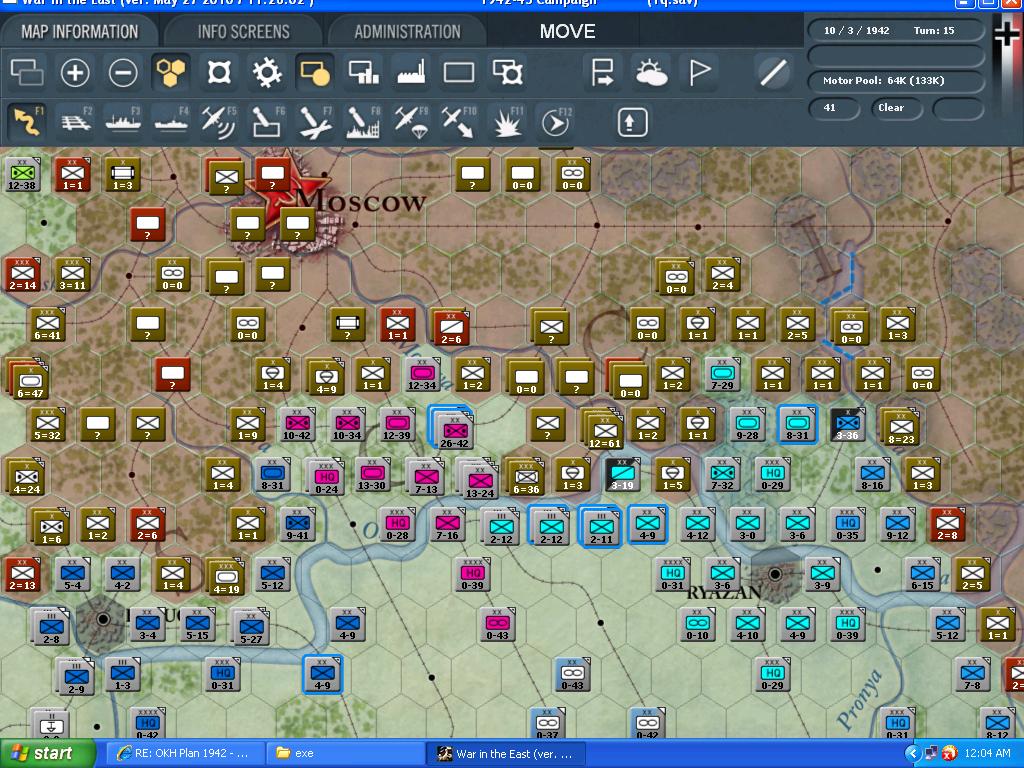Select the 6=47 Soviet stack

point(27,379)
